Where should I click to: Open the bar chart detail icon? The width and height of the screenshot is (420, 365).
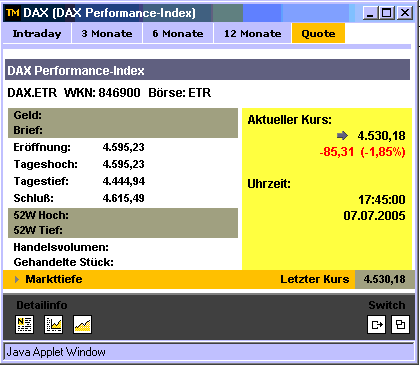click(x=53, y=324)
